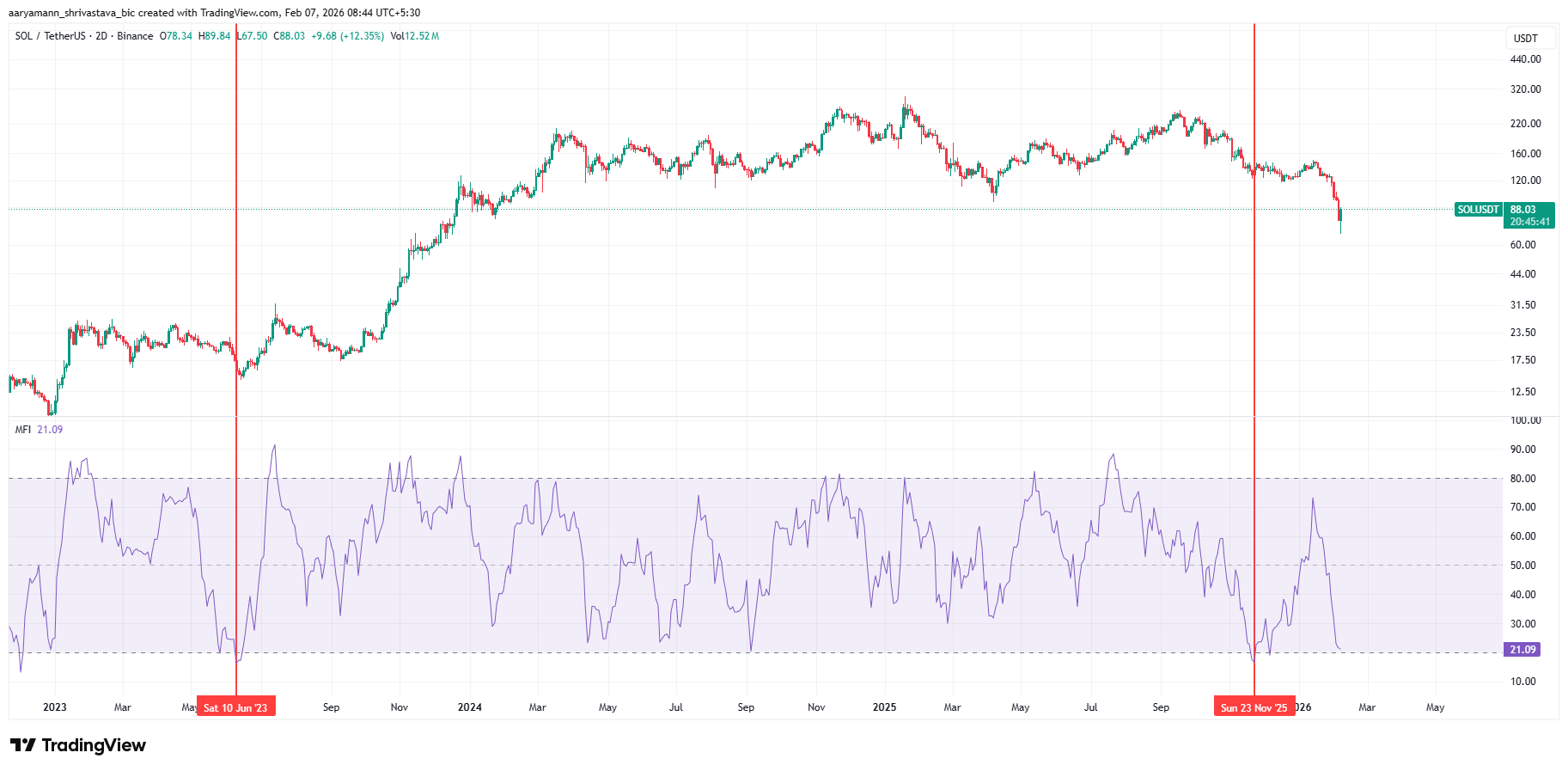
Task: Click the SOLUSDT price label tag
Action: pos(1478,210)
